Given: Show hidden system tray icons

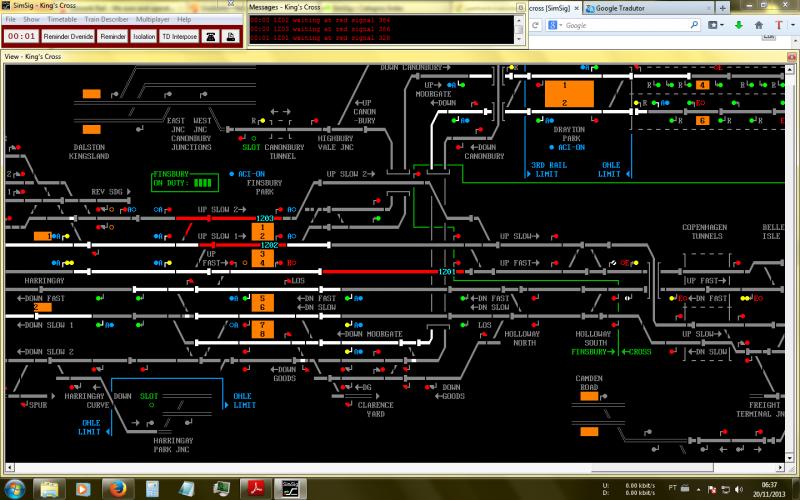Looking at the screenshot, I should tap(698, 489).
